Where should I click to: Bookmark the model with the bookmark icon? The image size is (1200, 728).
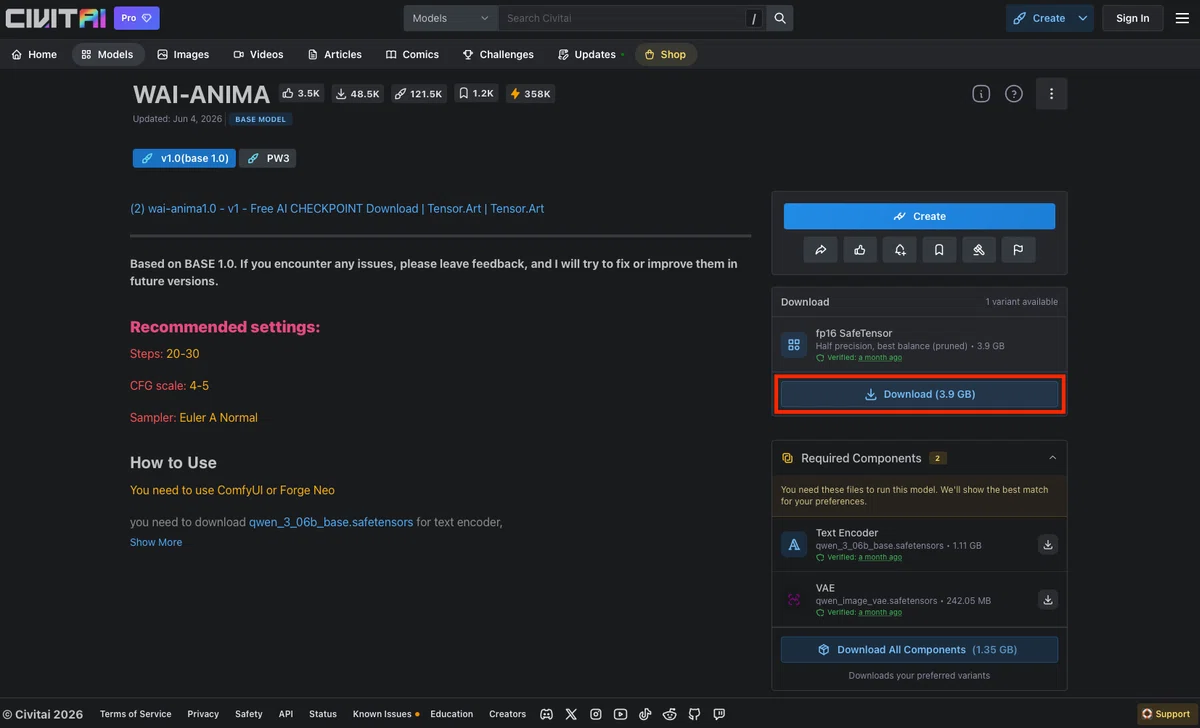939,250
